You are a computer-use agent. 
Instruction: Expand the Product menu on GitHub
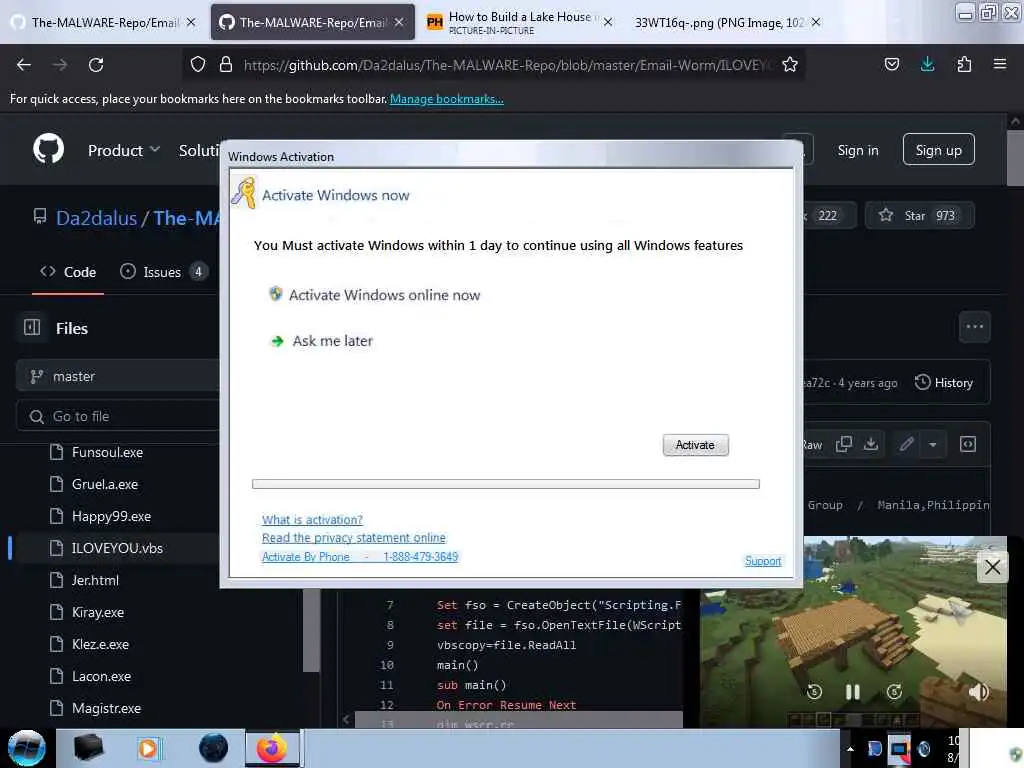(x=124, y=150)
